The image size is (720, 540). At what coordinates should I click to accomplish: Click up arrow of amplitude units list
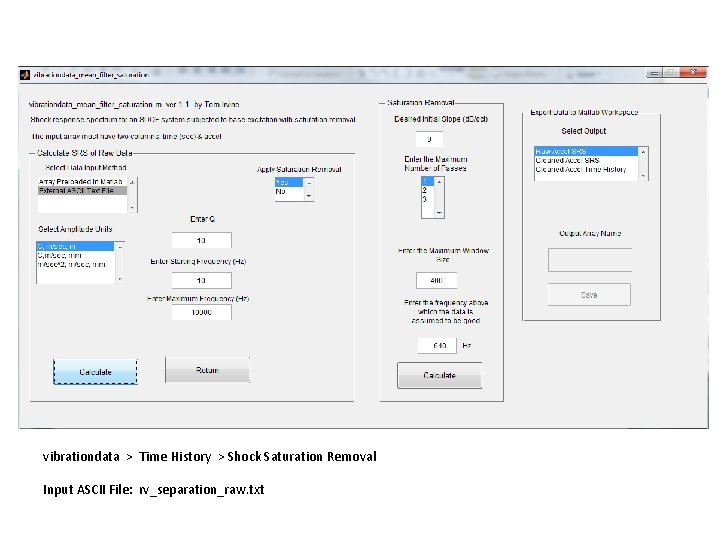[120, 248]
